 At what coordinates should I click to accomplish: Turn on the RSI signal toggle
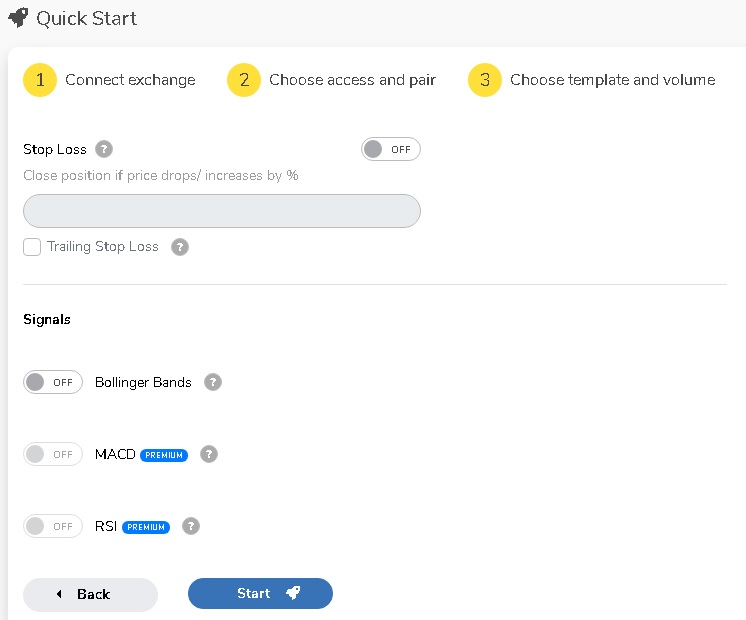tap(53, 526)
